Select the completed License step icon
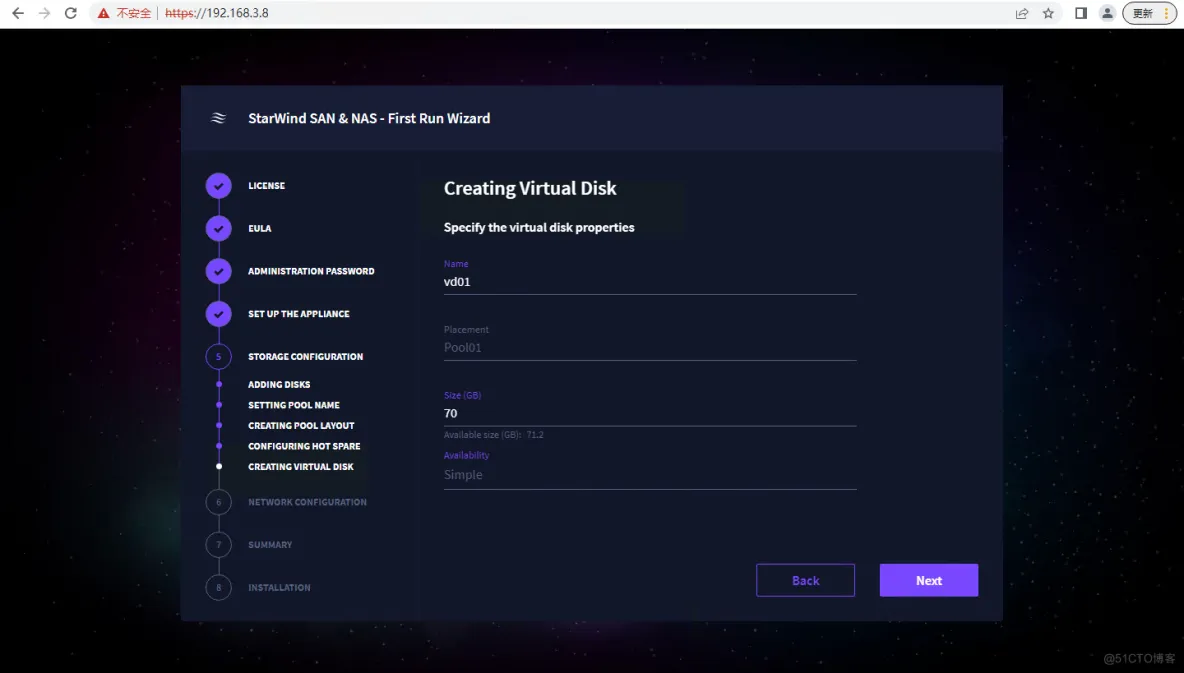Image resolution: width=1184 pixels, height=673 pixels. 218,186
